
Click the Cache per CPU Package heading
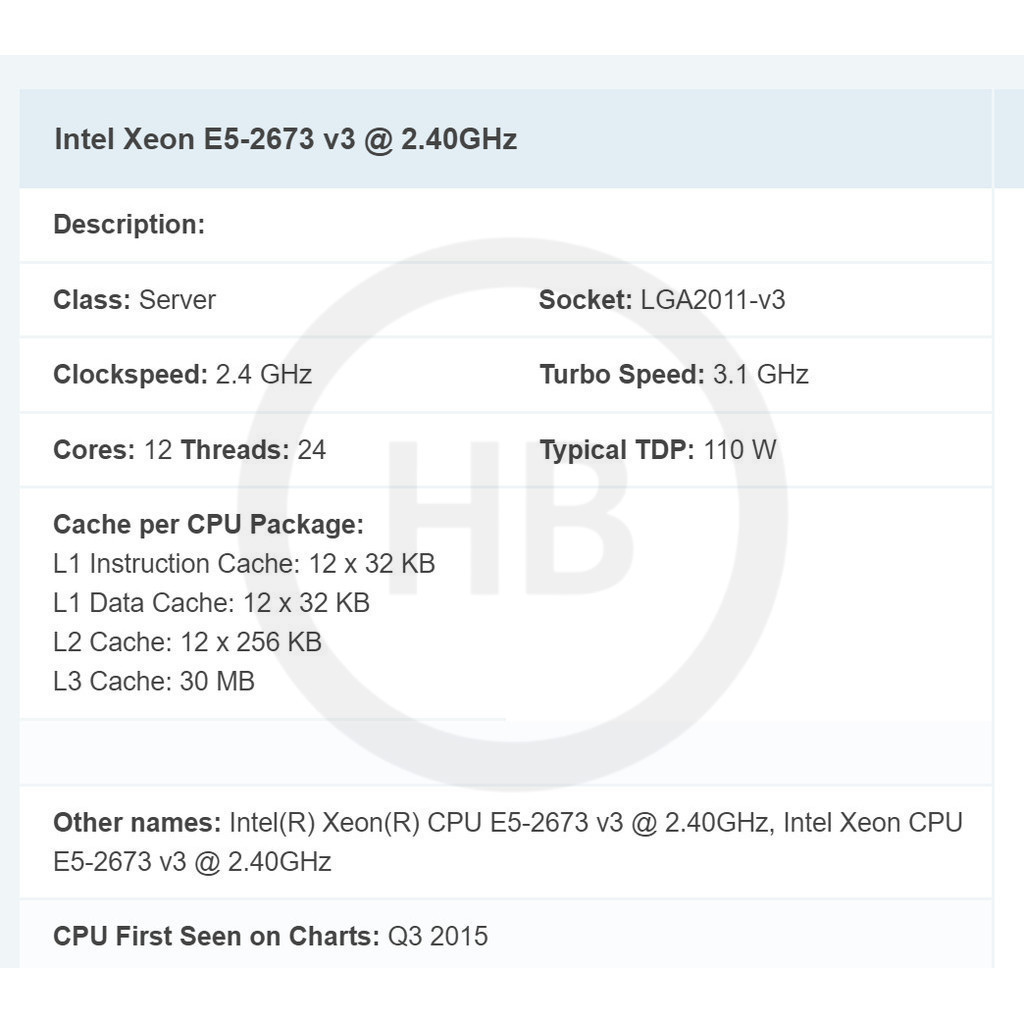tap(208, 525)
